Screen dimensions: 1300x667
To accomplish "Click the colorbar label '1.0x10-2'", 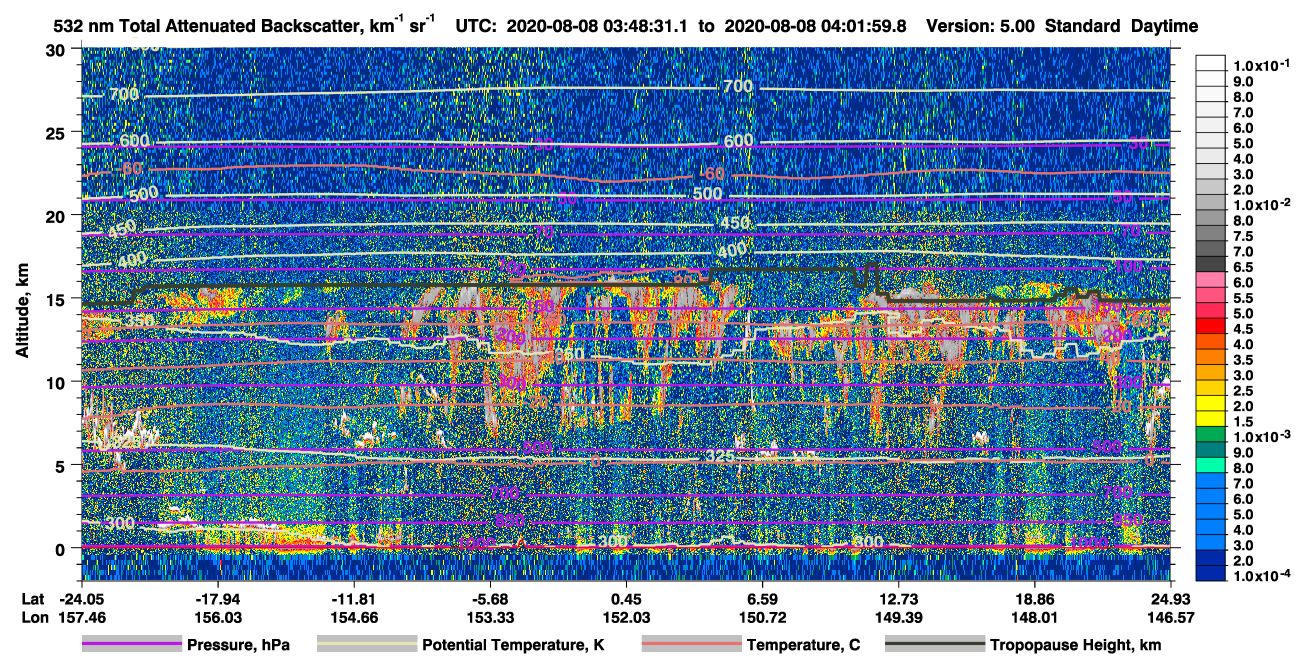I will (1260, 205).
